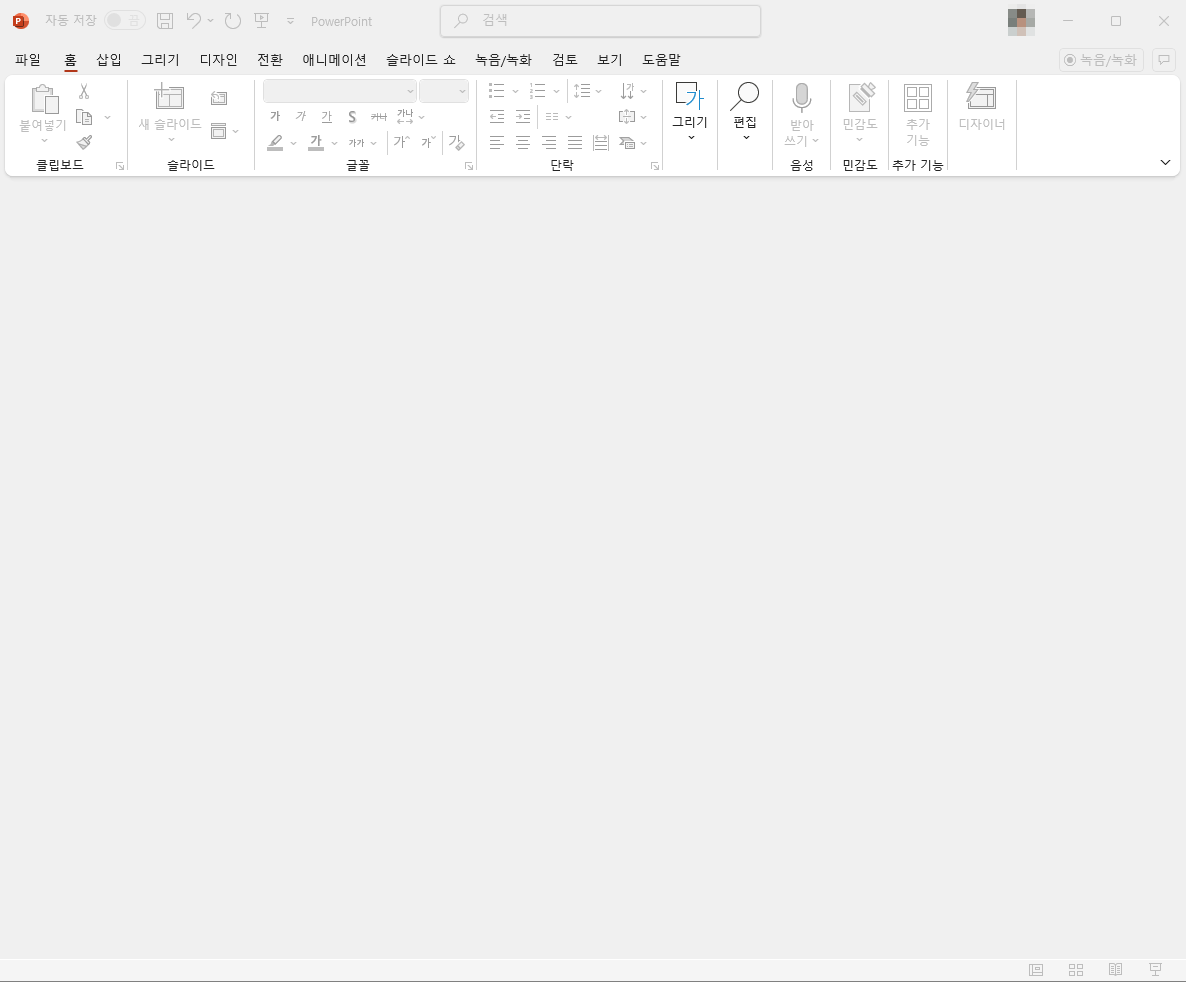The image size is (1186, 982).
Task: Click the strikethrough text icon
Action: [379, 117]
